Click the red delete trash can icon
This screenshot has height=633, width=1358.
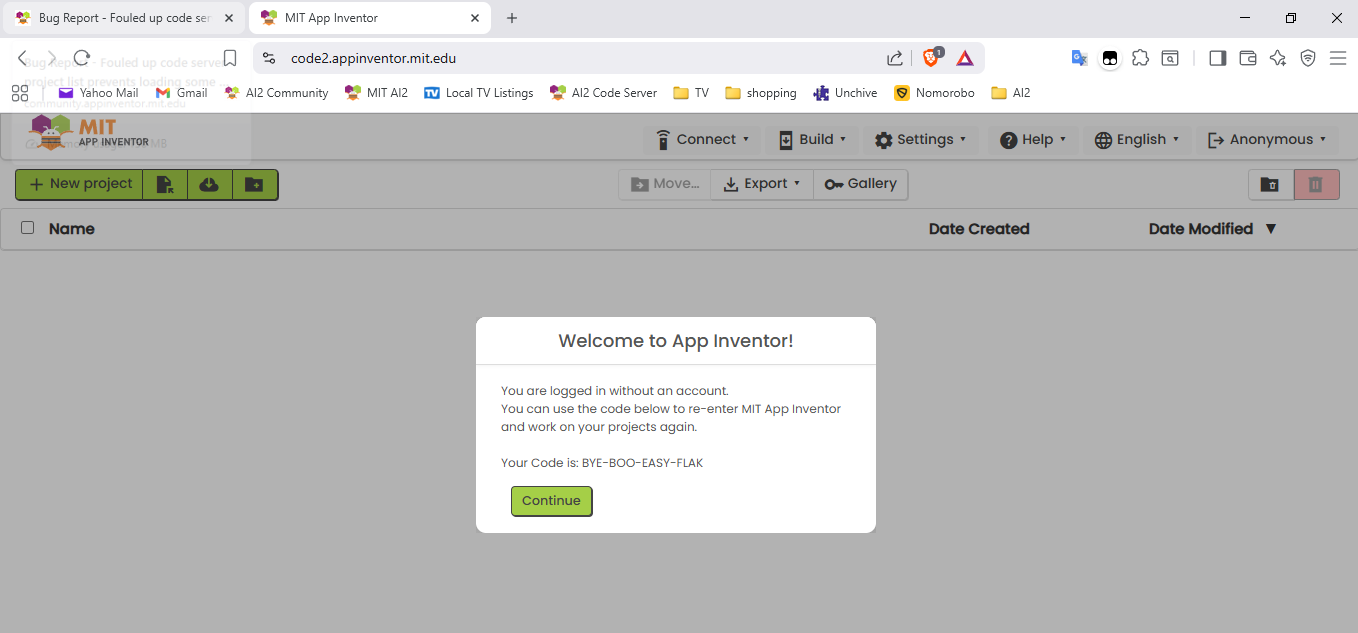click(x=1316, y=184)
